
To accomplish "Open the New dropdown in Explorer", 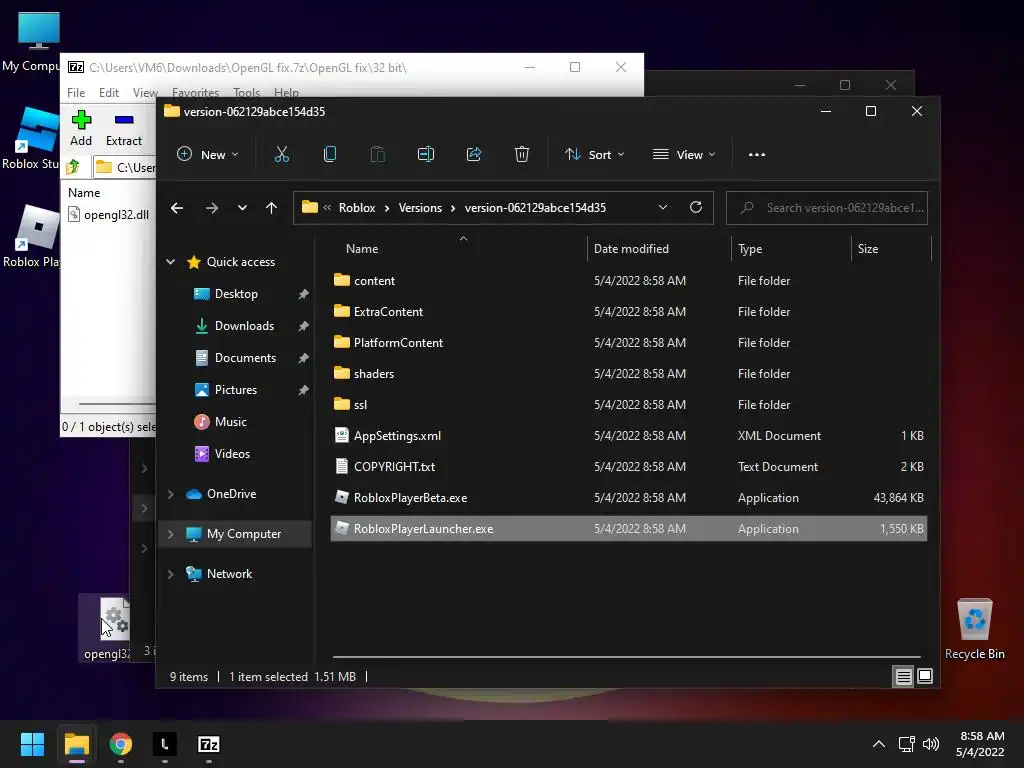I will coord(208,155).
